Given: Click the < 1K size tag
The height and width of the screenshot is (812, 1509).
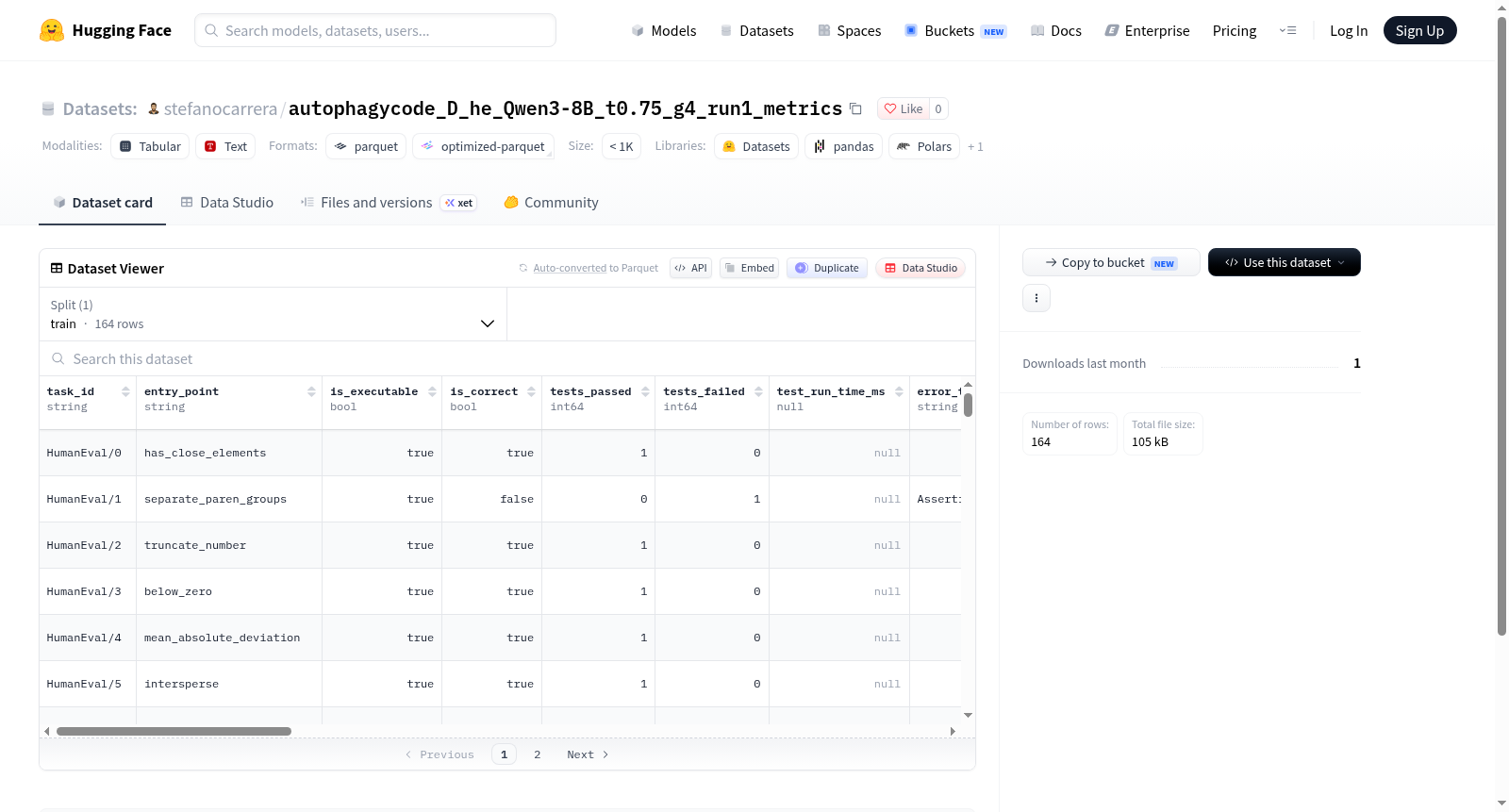Looking at the screenshot, I should 622,146.
